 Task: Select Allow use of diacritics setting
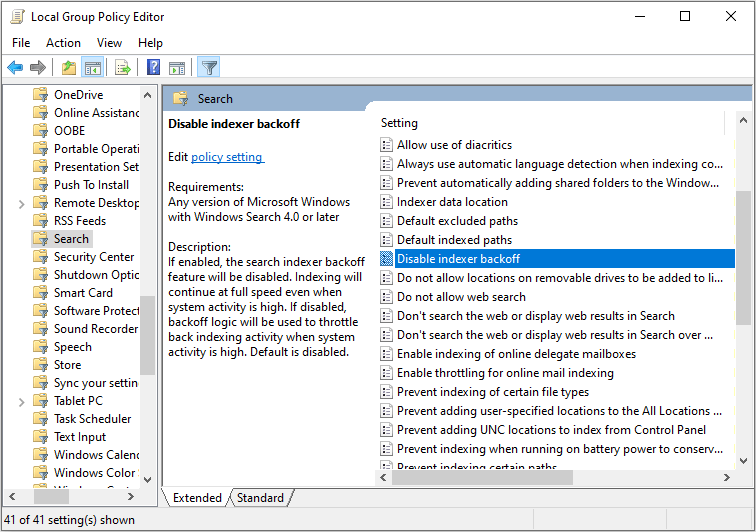click(x=454, y=145)
